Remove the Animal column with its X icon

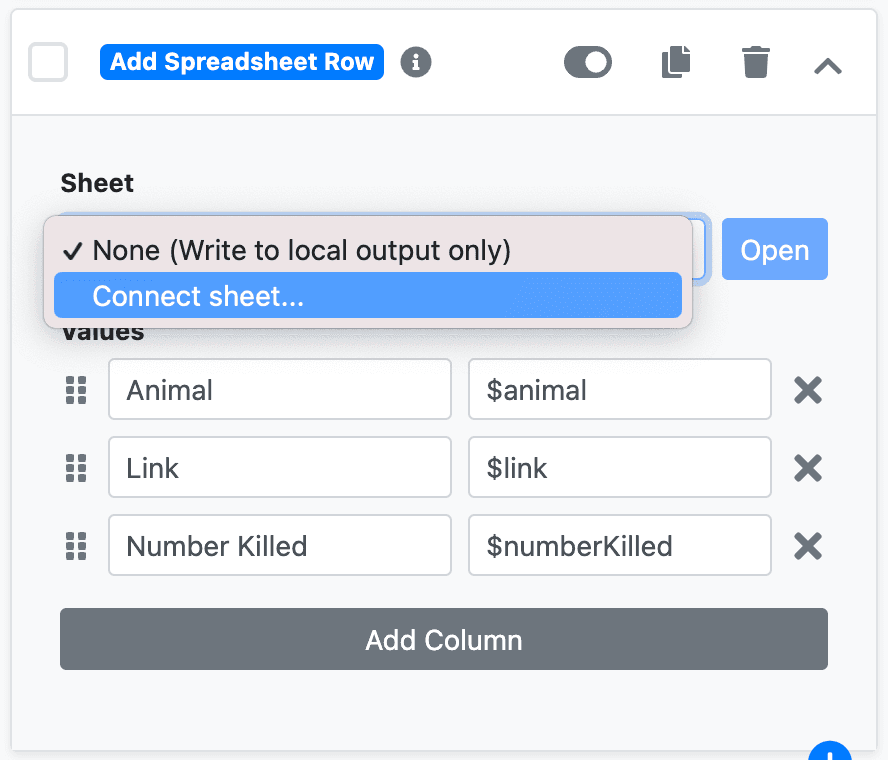[807, 390]
